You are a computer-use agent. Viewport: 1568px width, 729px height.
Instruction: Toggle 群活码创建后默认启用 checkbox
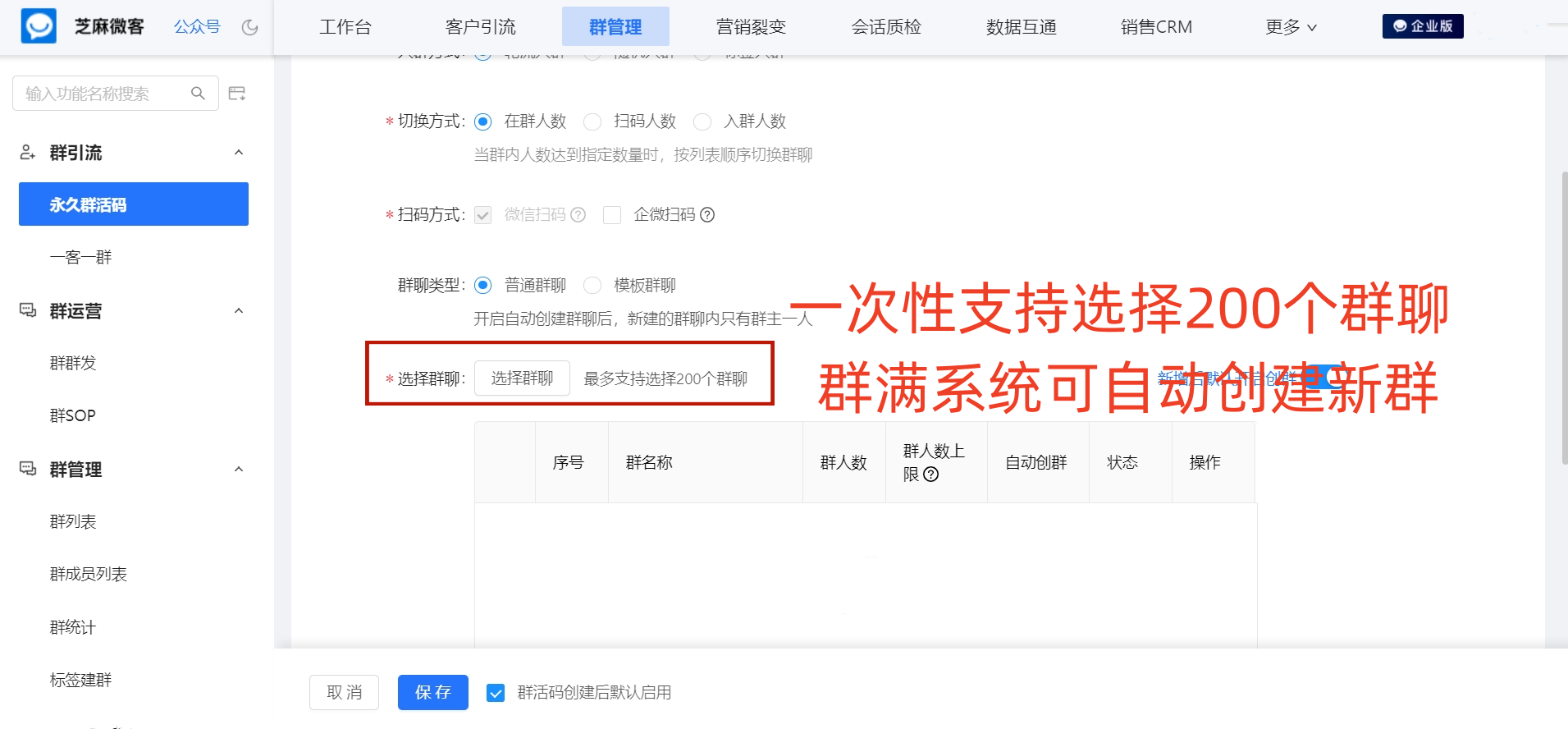[x=496, y=693]
